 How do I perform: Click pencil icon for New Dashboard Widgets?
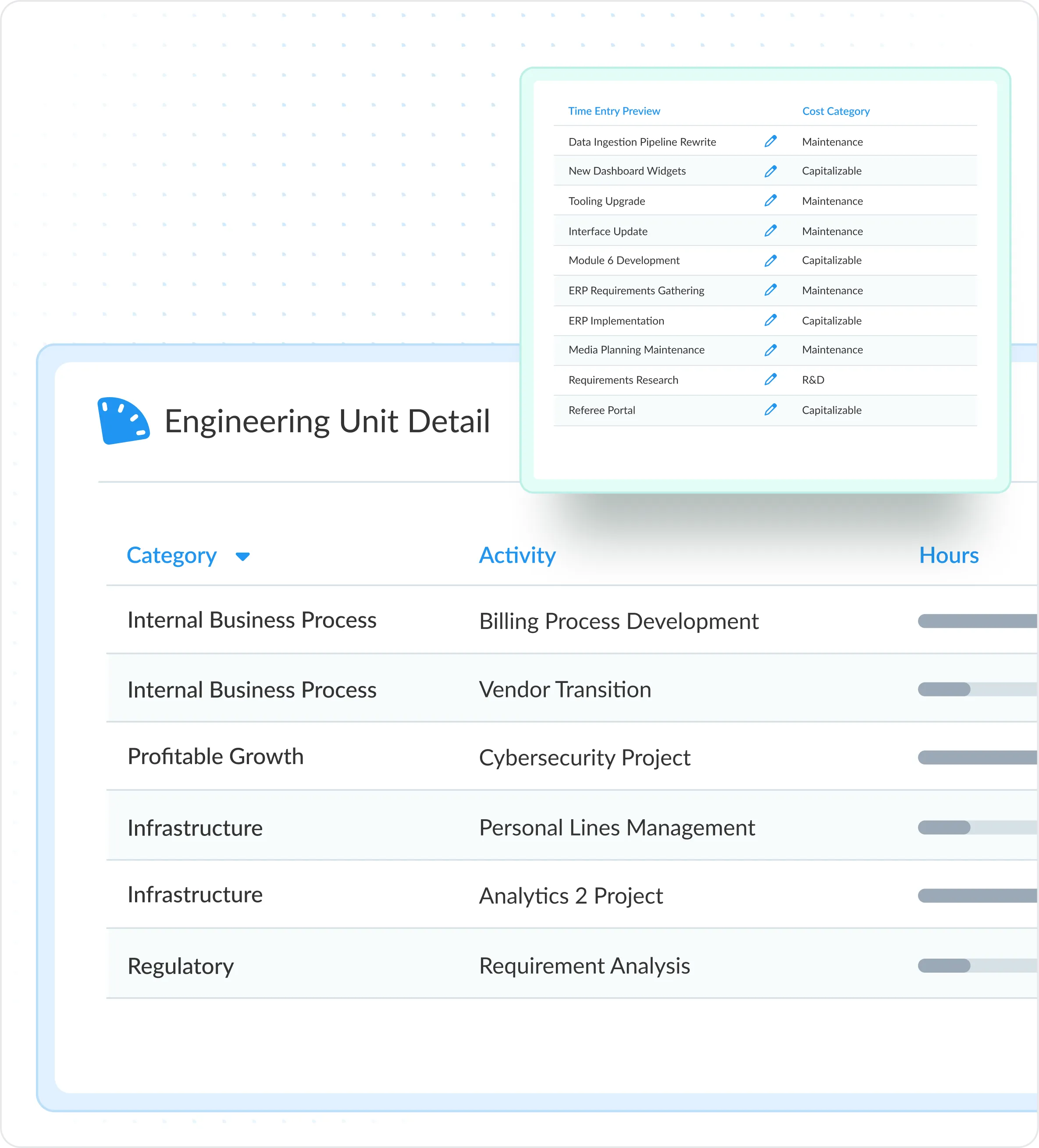pyautogui.click(x=770, y=171)
